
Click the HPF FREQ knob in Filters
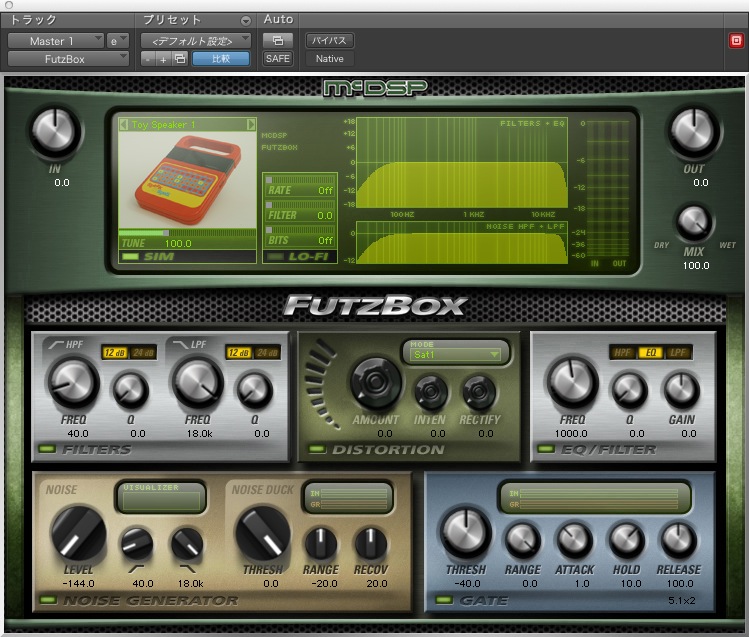[x=74, y=383]
